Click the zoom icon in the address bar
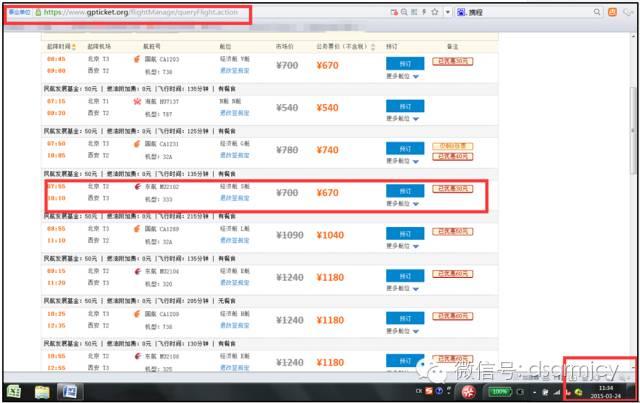The width and height of the screenshot is (640, 403). point(404,13)
